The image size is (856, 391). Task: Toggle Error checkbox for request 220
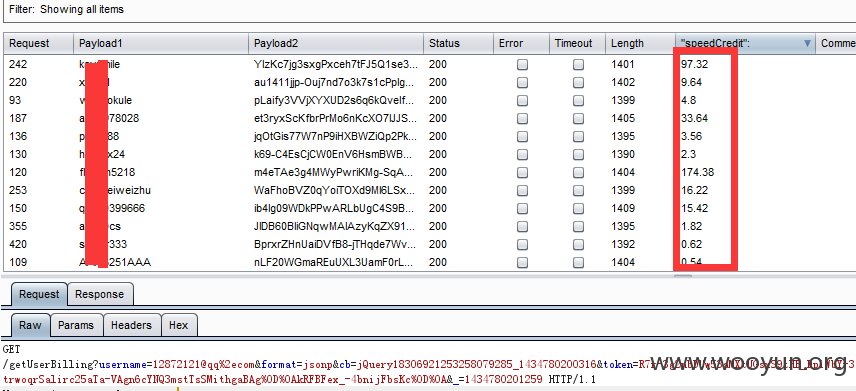click(x=522, y=82)
